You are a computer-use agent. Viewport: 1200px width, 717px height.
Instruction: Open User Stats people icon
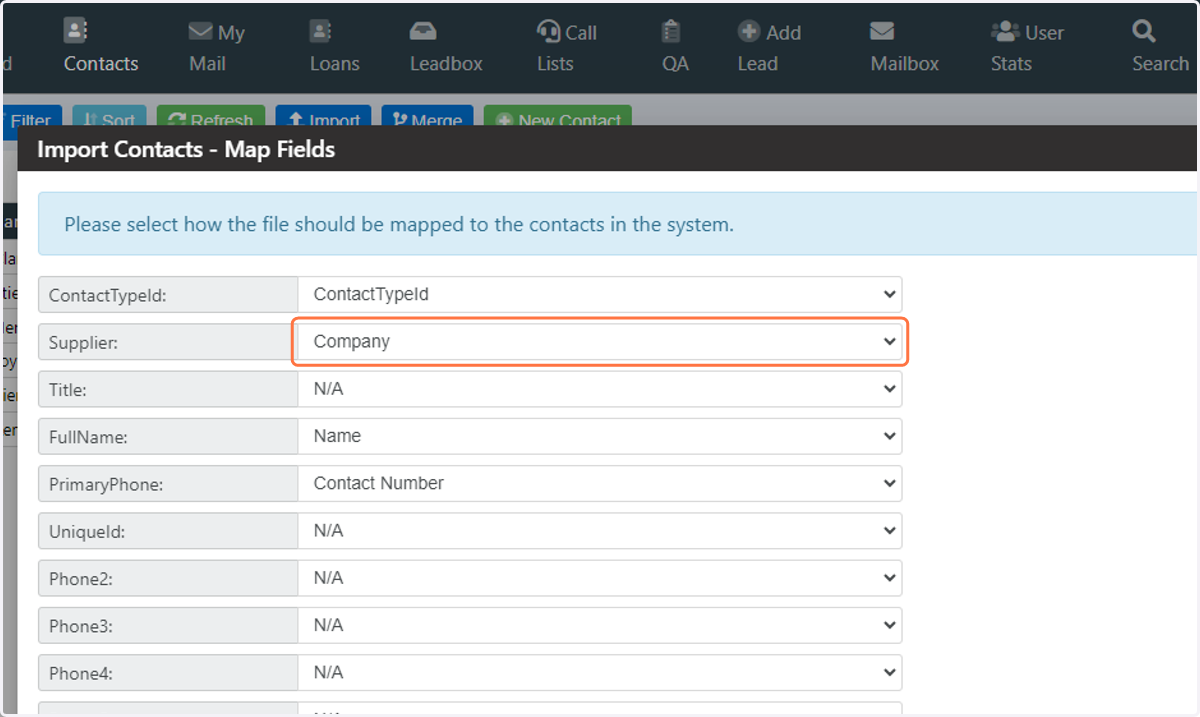click(1004, 31)
